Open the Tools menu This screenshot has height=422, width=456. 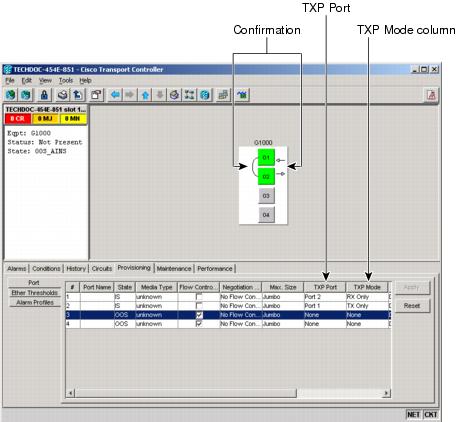point(66,80)
